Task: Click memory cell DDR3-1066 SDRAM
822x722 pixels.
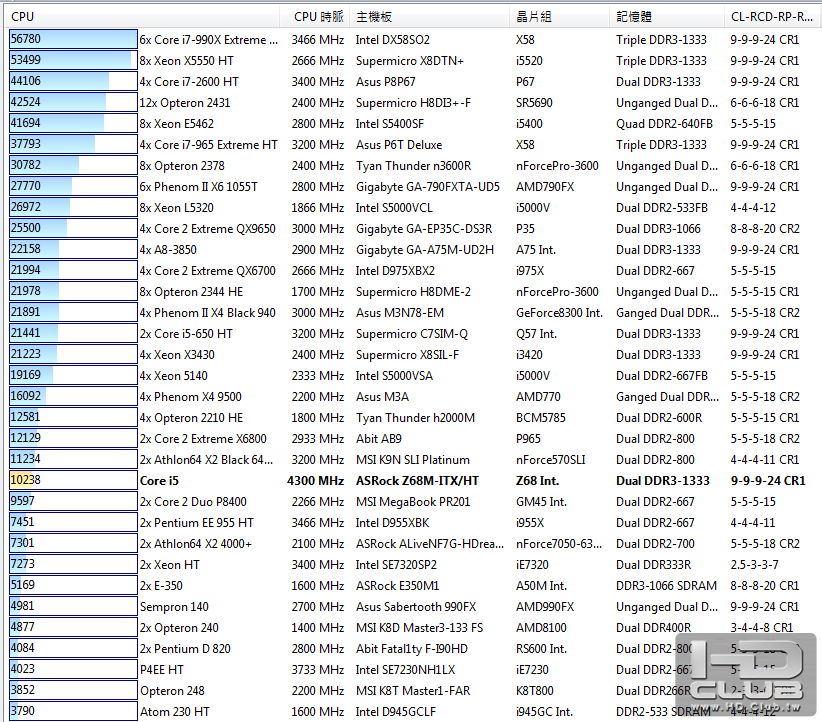Action: click(666, 586)
